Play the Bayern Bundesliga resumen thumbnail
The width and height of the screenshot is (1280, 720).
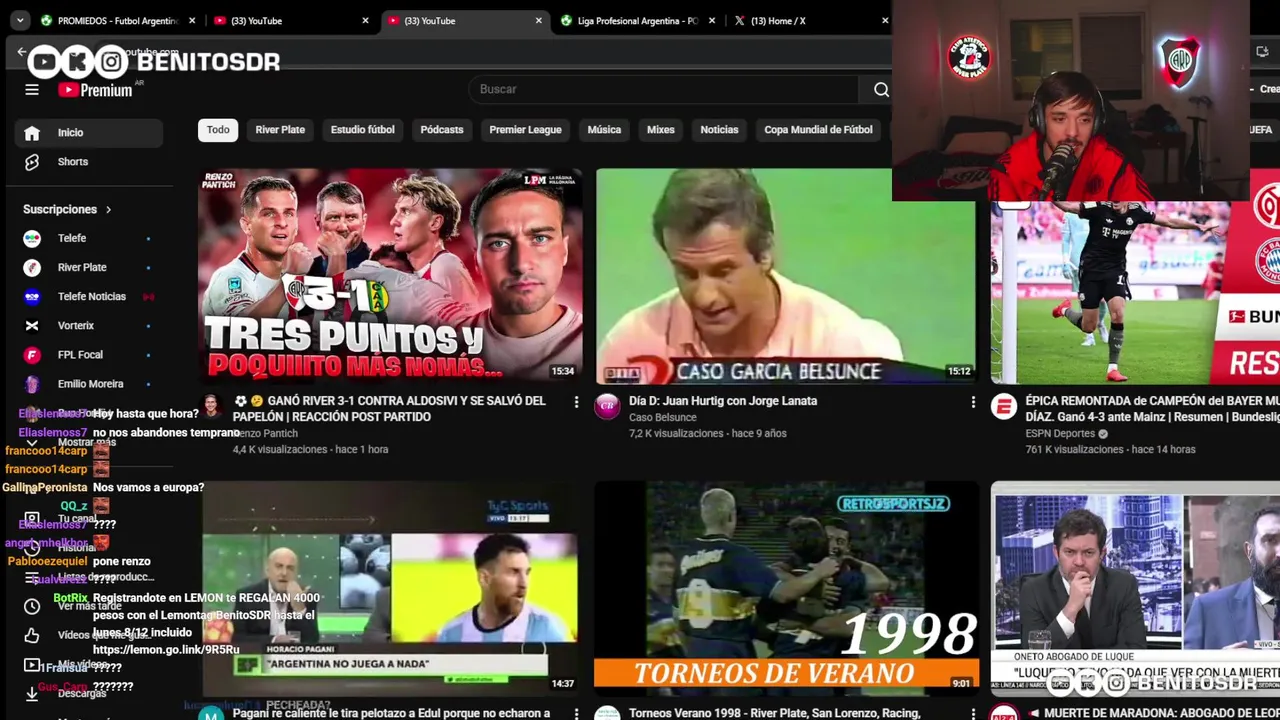click(1135, 292)
